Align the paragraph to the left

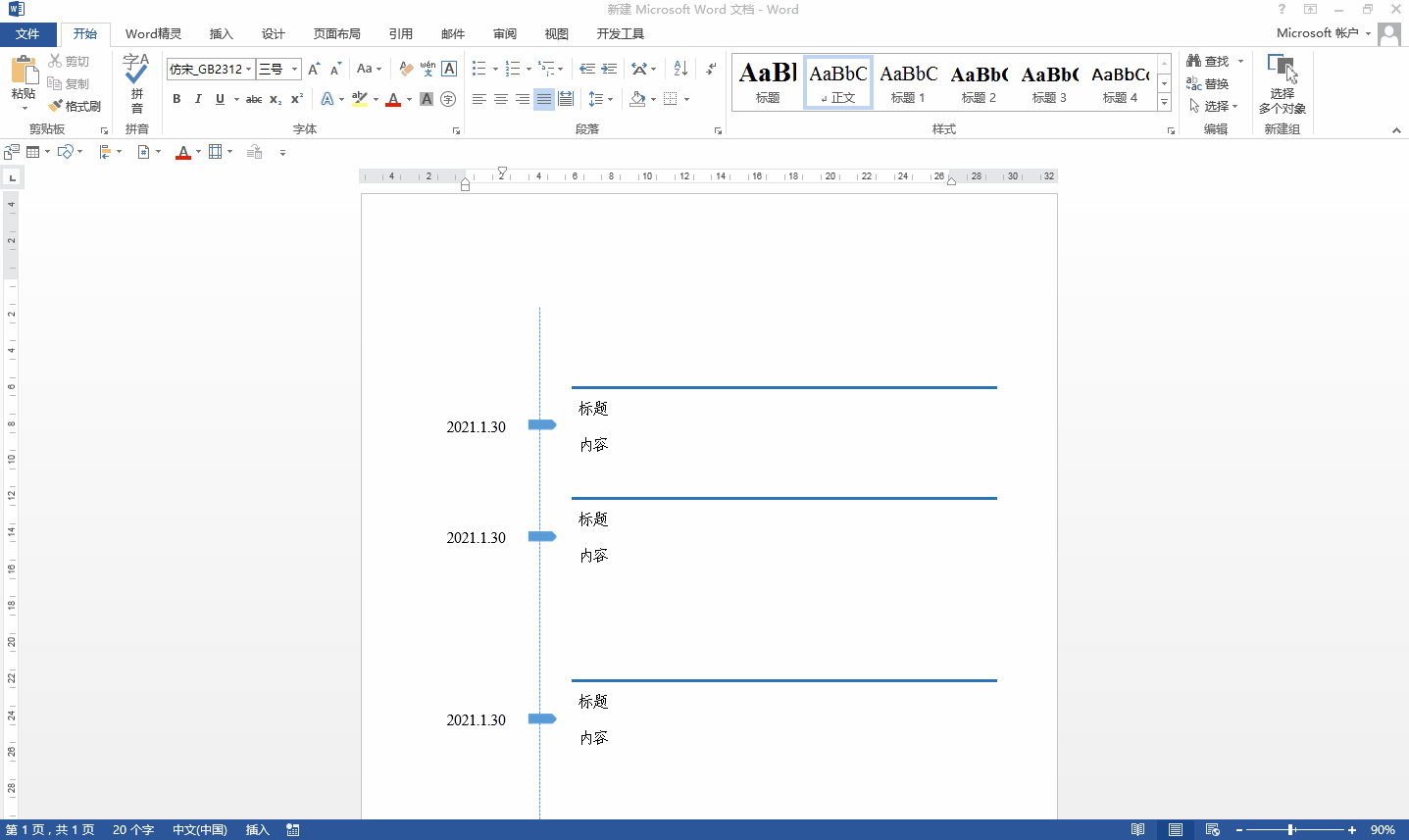pyautogui.click(x=479, y=99)
